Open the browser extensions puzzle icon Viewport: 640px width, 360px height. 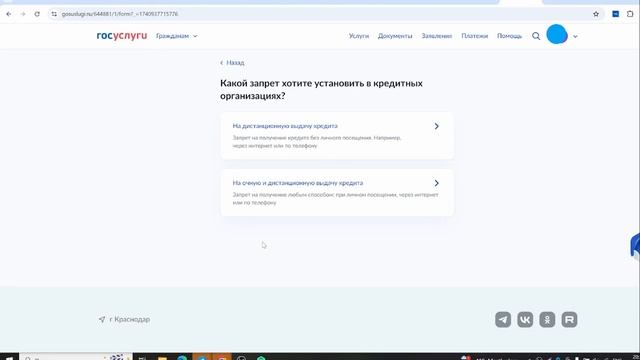click(630, 14)
